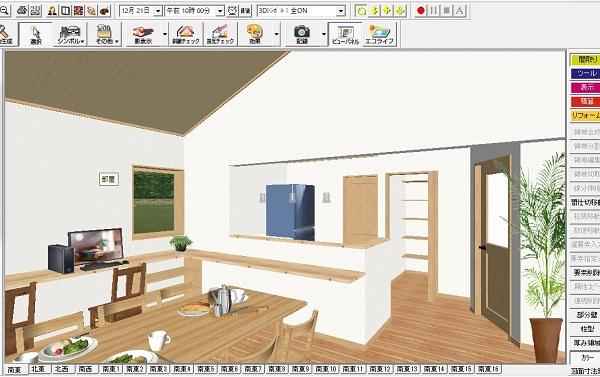Run the 採光チェック lighting check
The image size is (600, 377).
(220, 34)
